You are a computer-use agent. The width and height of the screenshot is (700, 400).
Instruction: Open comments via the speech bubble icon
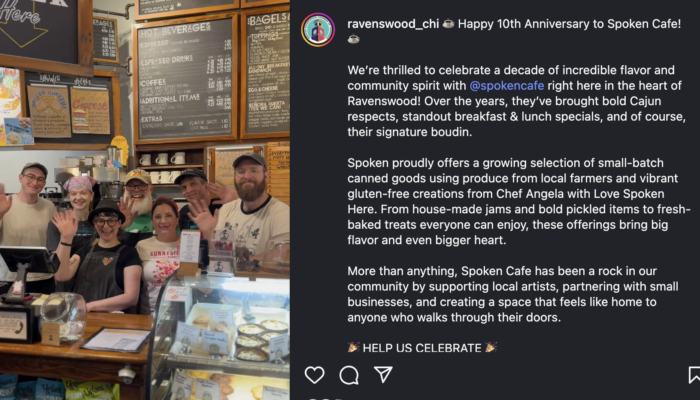pos(349,375)
